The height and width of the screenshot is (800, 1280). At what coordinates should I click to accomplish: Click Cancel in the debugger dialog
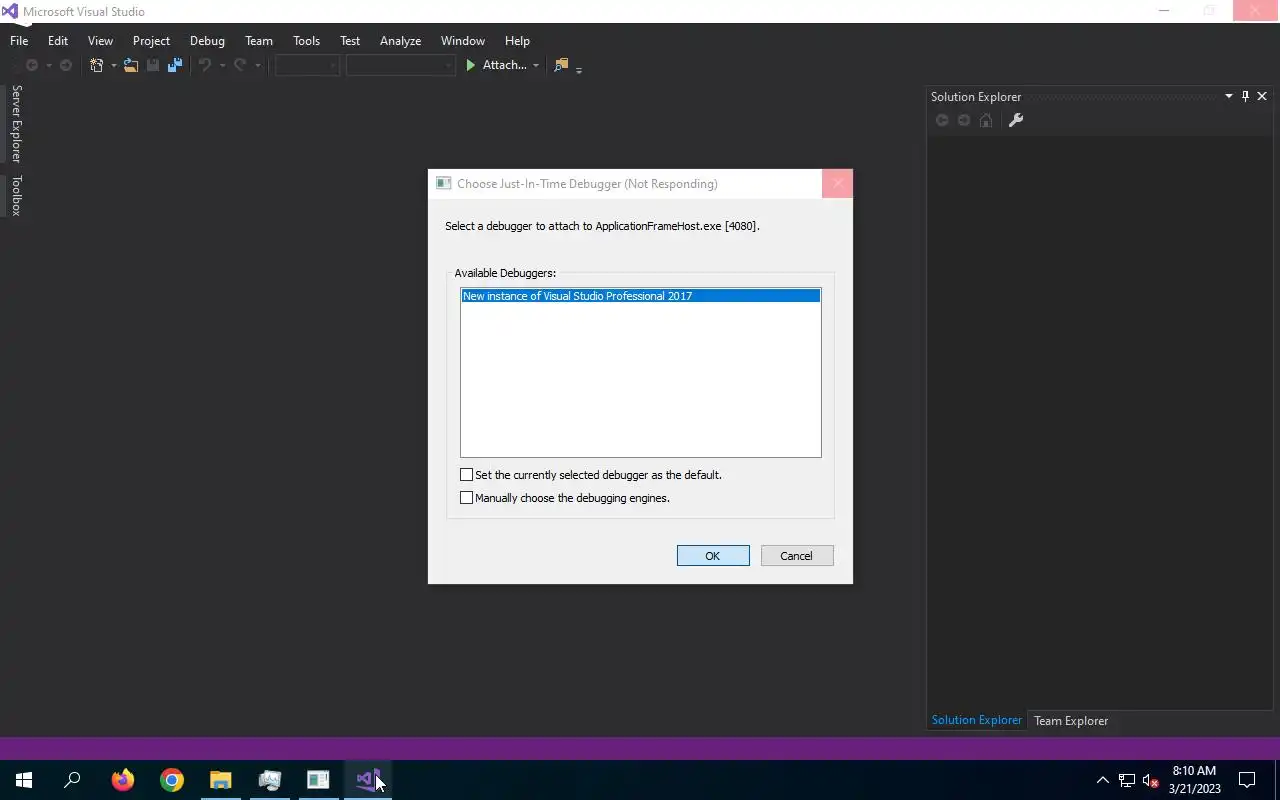pyautogui.click(x=797, y=556)
